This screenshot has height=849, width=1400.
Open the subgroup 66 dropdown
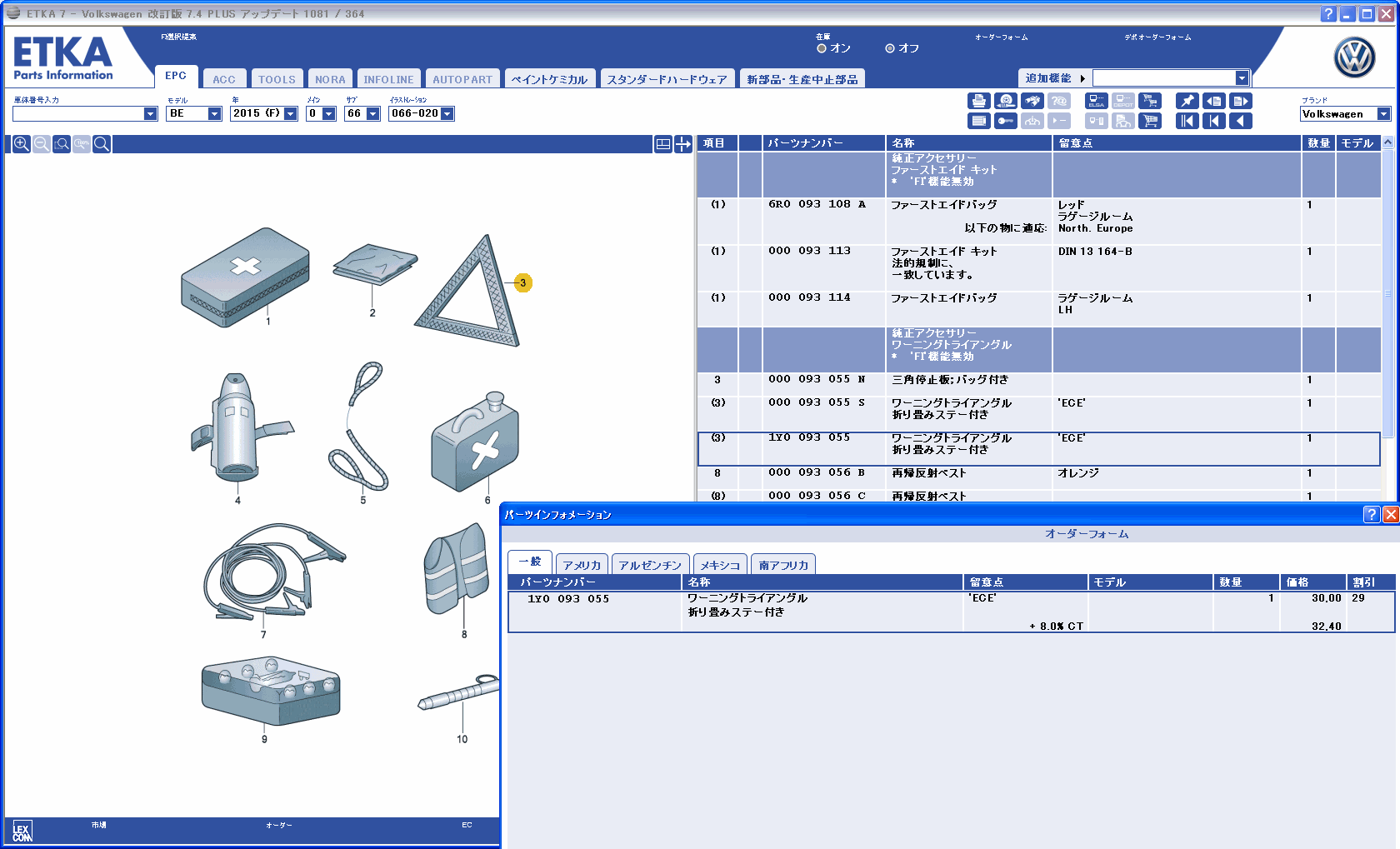point(372,114)
